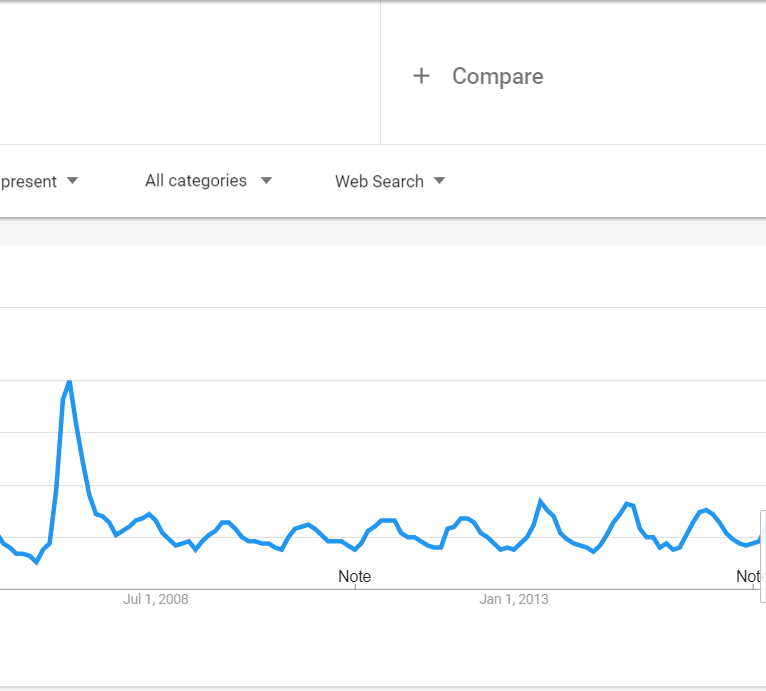This screenshot has height=691, width=766.
Task: Click the Jul 1, 2008 axis label
Action: 155,599
